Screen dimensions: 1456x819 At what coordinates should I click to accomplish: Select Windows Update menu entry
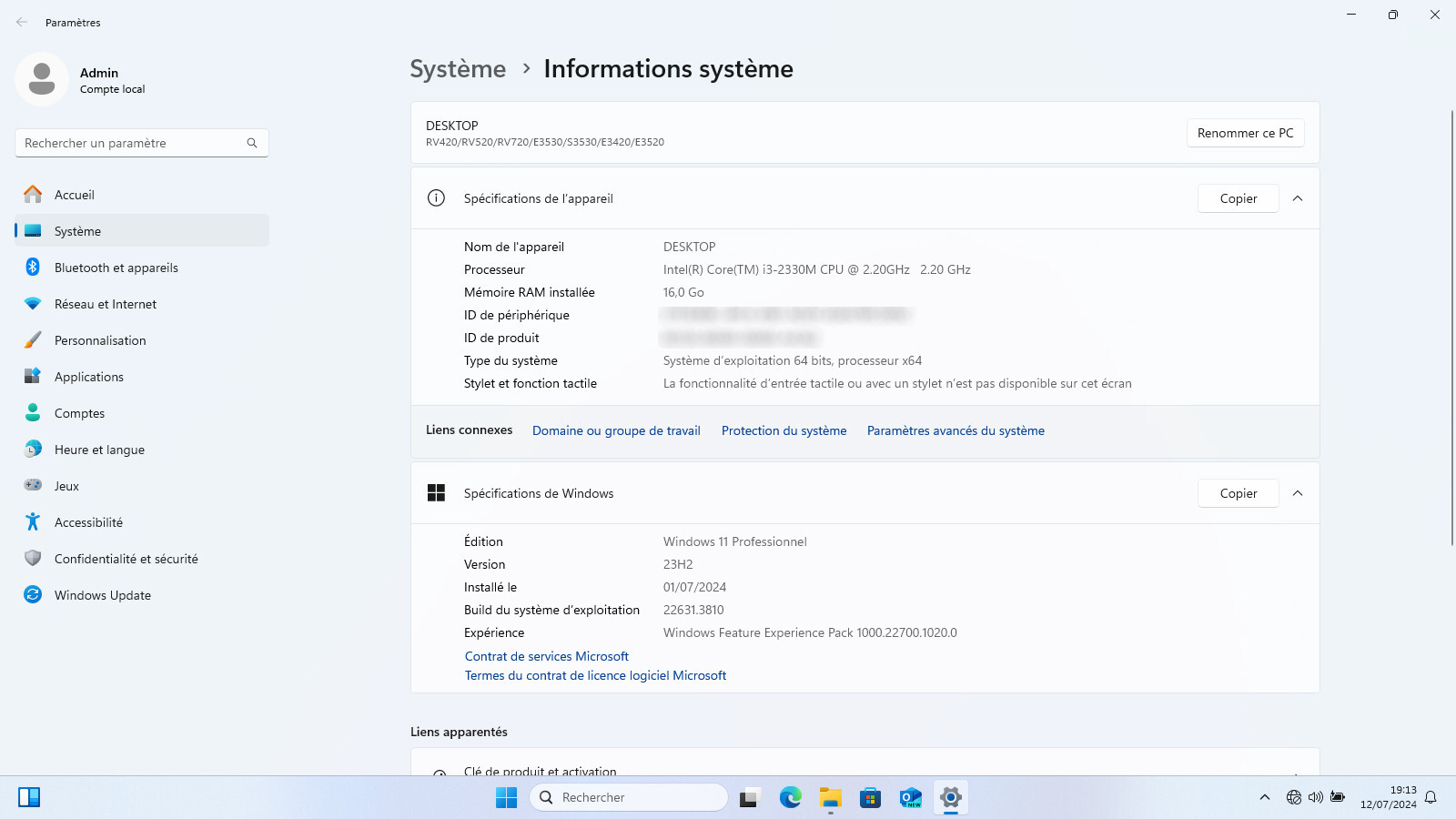tap(142, 595)
